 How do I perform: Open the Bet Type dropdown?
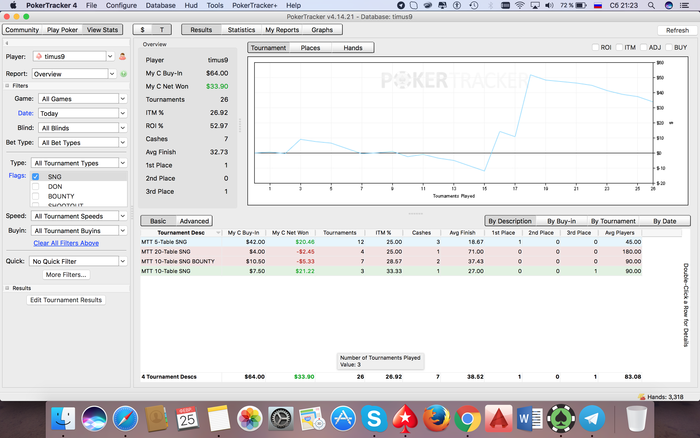click(x=83, y=143)
